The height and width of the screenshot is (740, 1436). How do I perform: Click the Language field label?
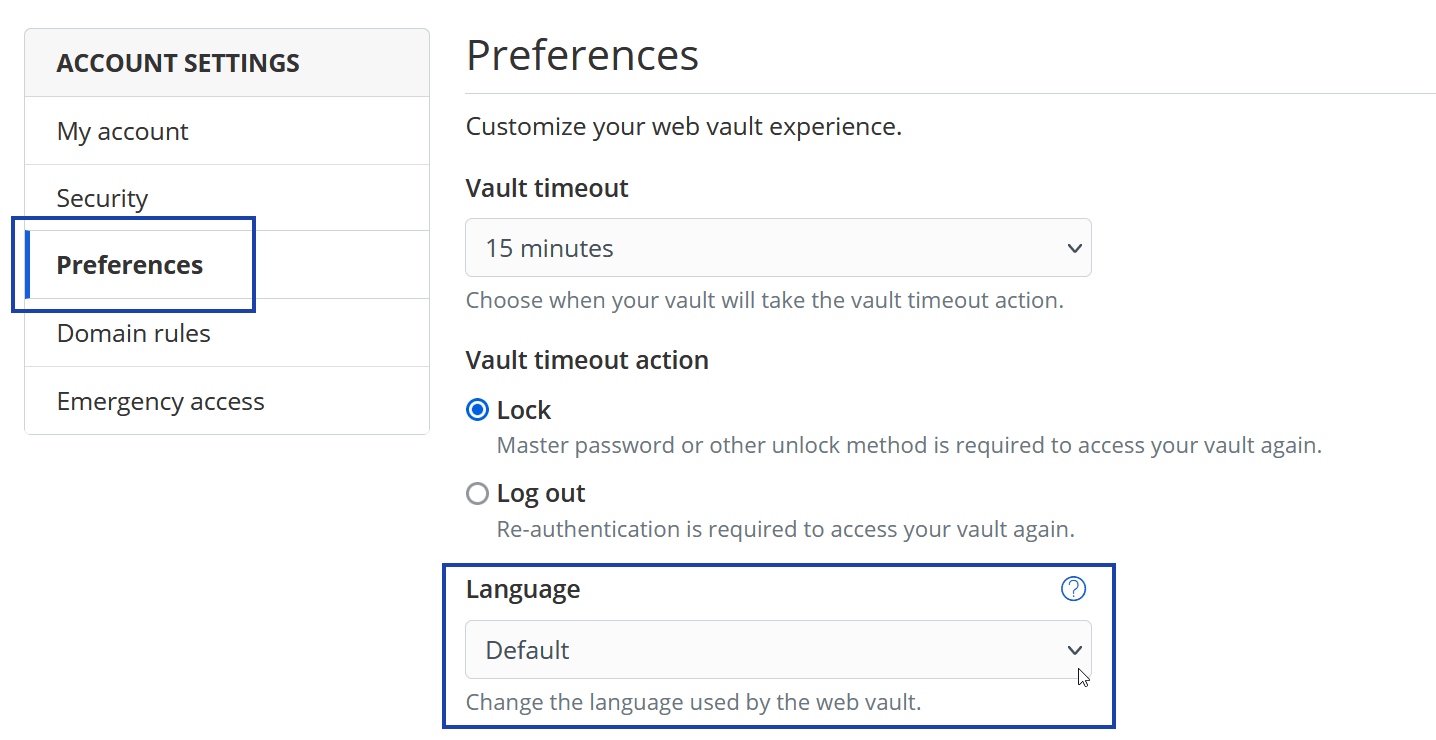[523, 589]
